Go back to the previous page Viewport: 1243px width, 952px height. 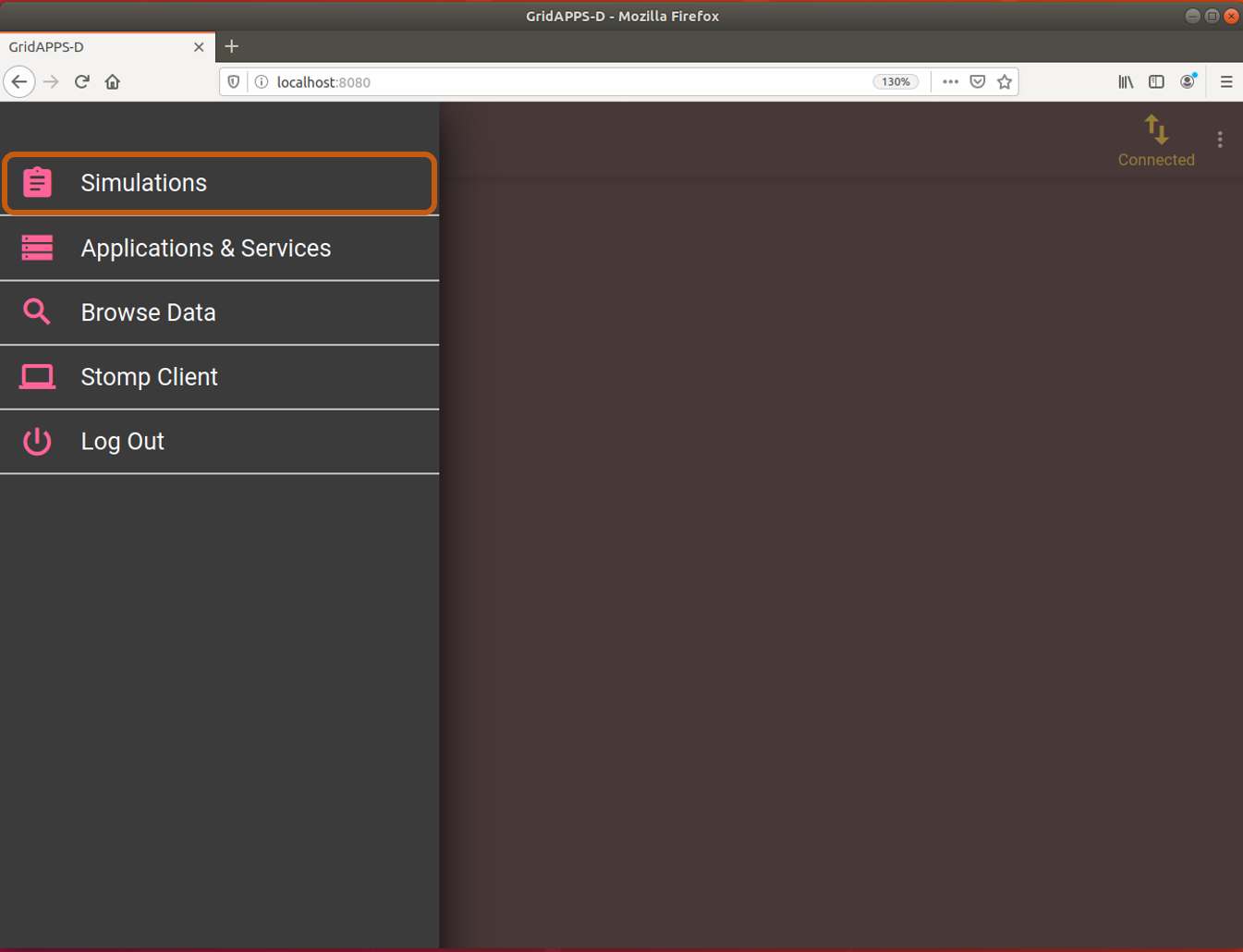19,82
